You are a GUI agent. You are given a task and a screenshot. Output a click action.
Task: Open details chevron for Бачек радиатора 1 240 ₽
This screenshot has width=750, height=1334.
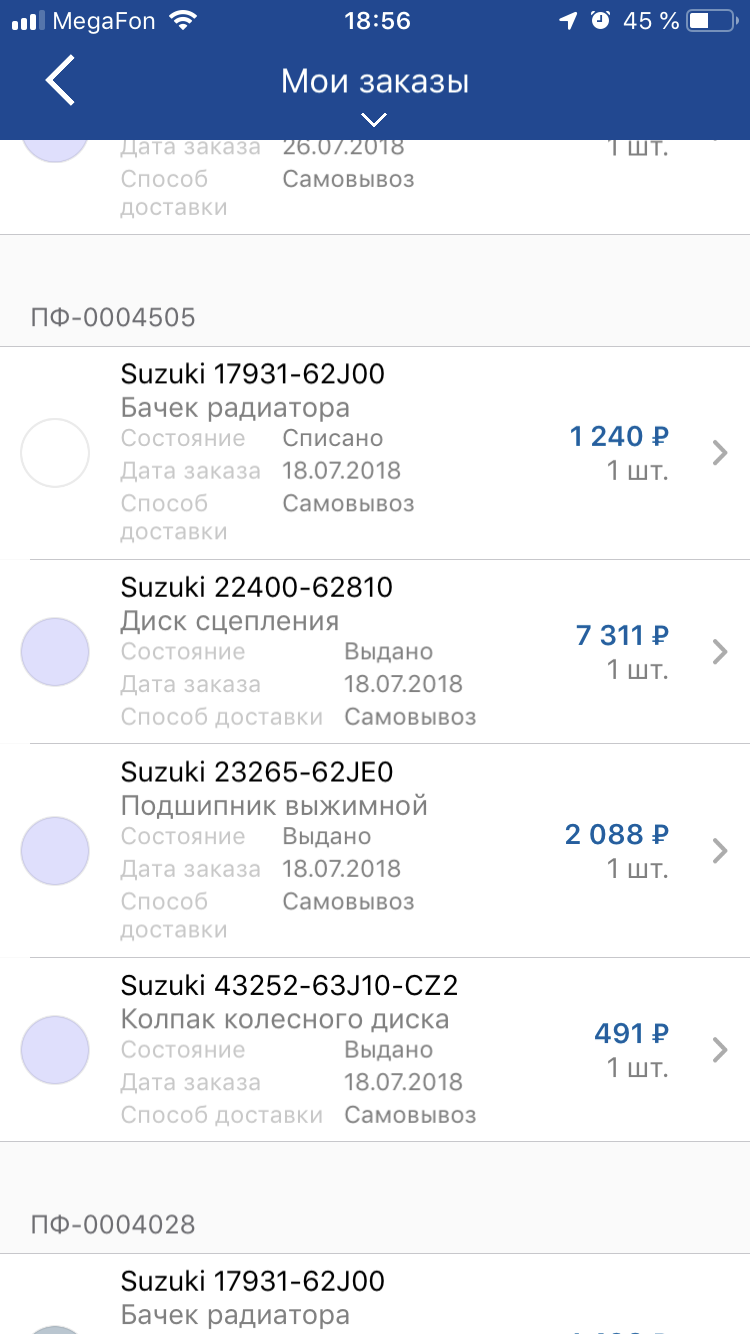coord(720,453)
